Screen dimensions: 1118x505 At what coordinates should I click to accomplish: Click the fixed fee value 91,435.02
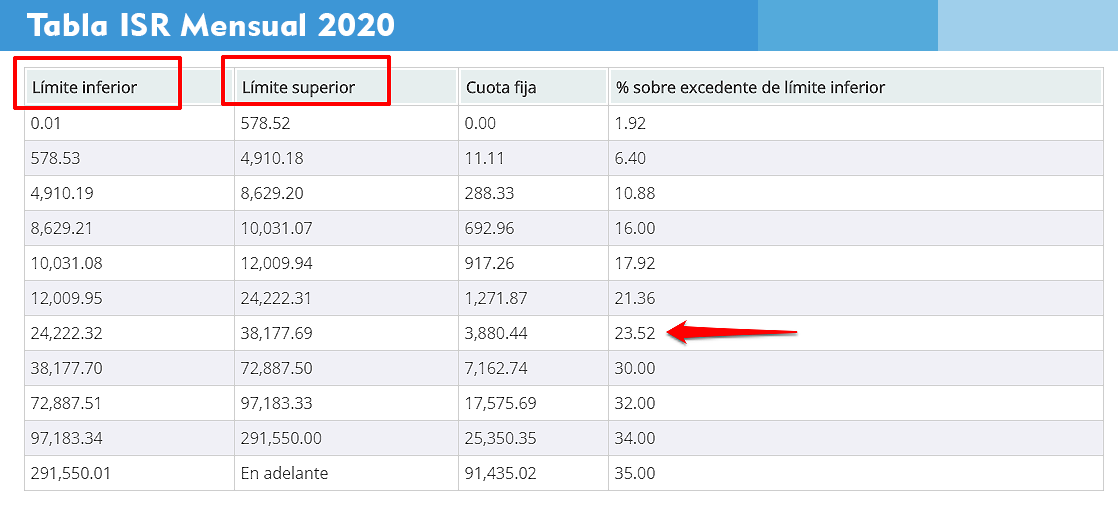click(501, 473)
